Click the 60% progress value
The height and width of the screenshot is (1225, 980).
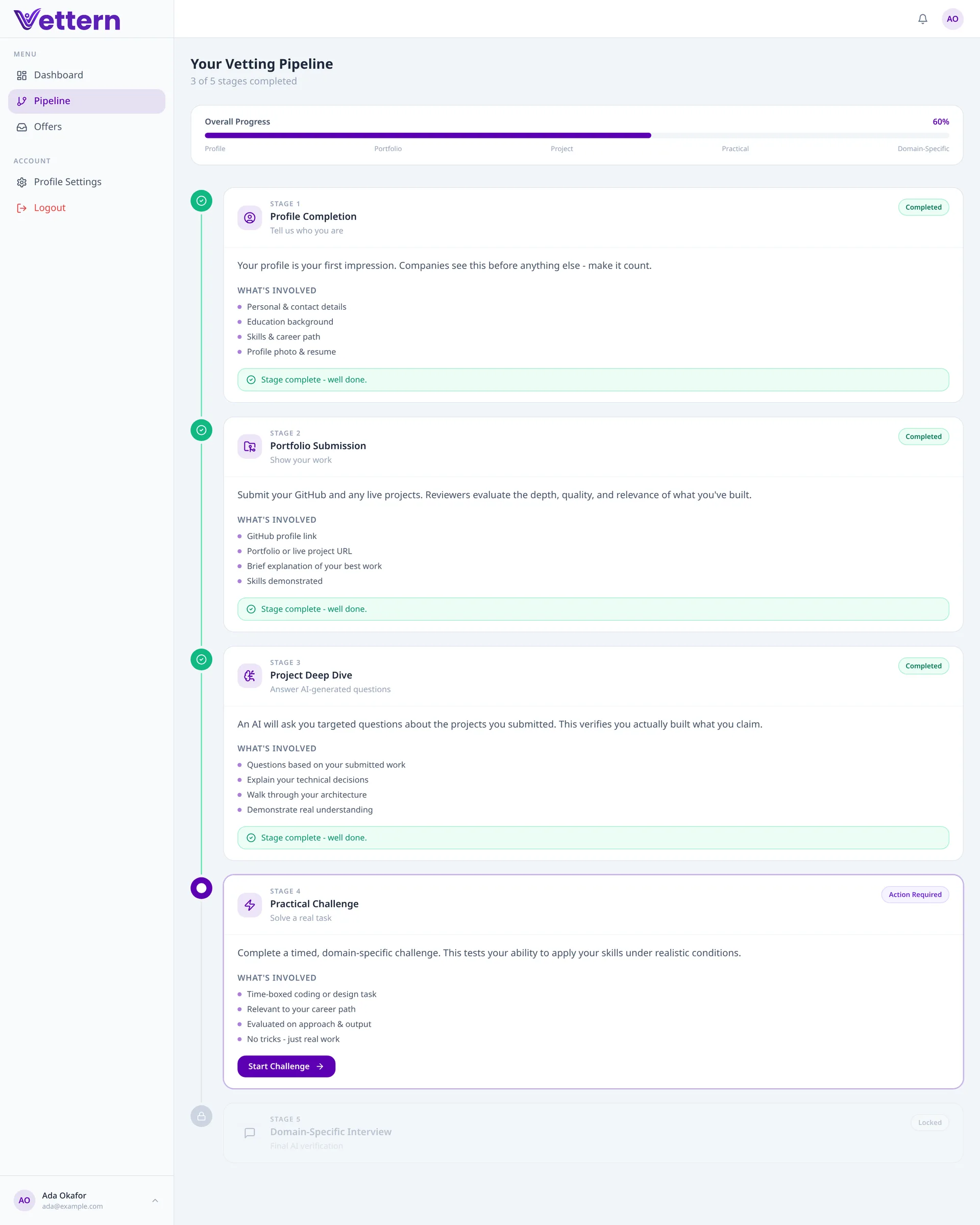(x=940, y=122)
